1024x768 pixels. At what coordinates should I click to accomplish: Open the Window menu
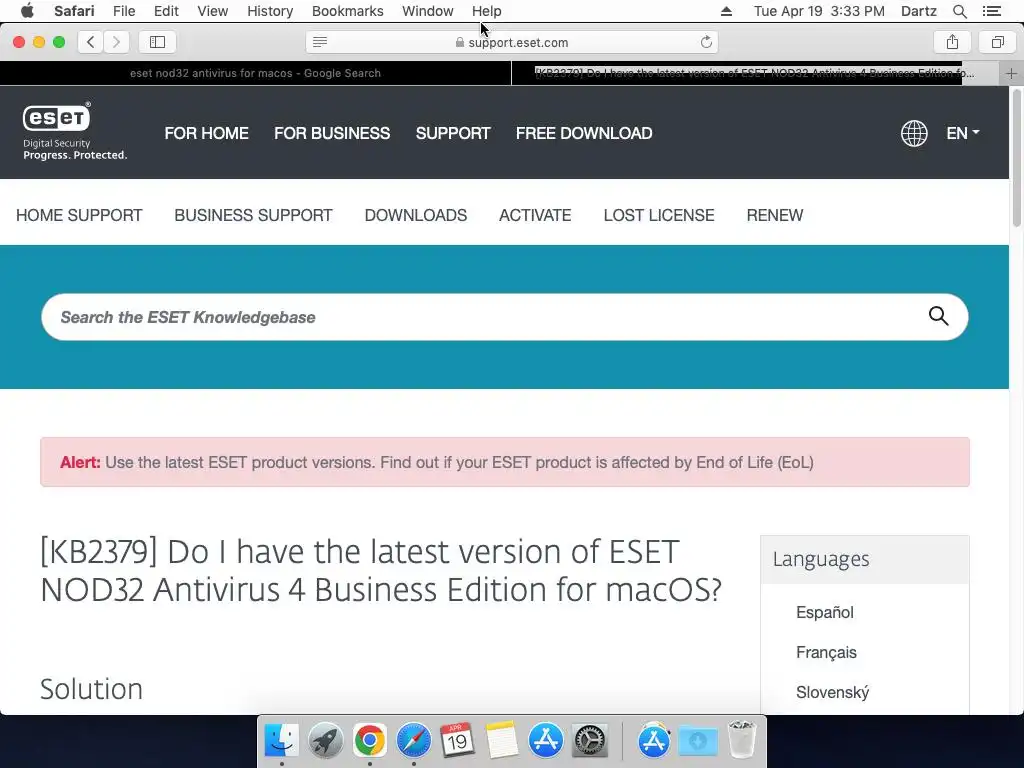pos(428,11)
